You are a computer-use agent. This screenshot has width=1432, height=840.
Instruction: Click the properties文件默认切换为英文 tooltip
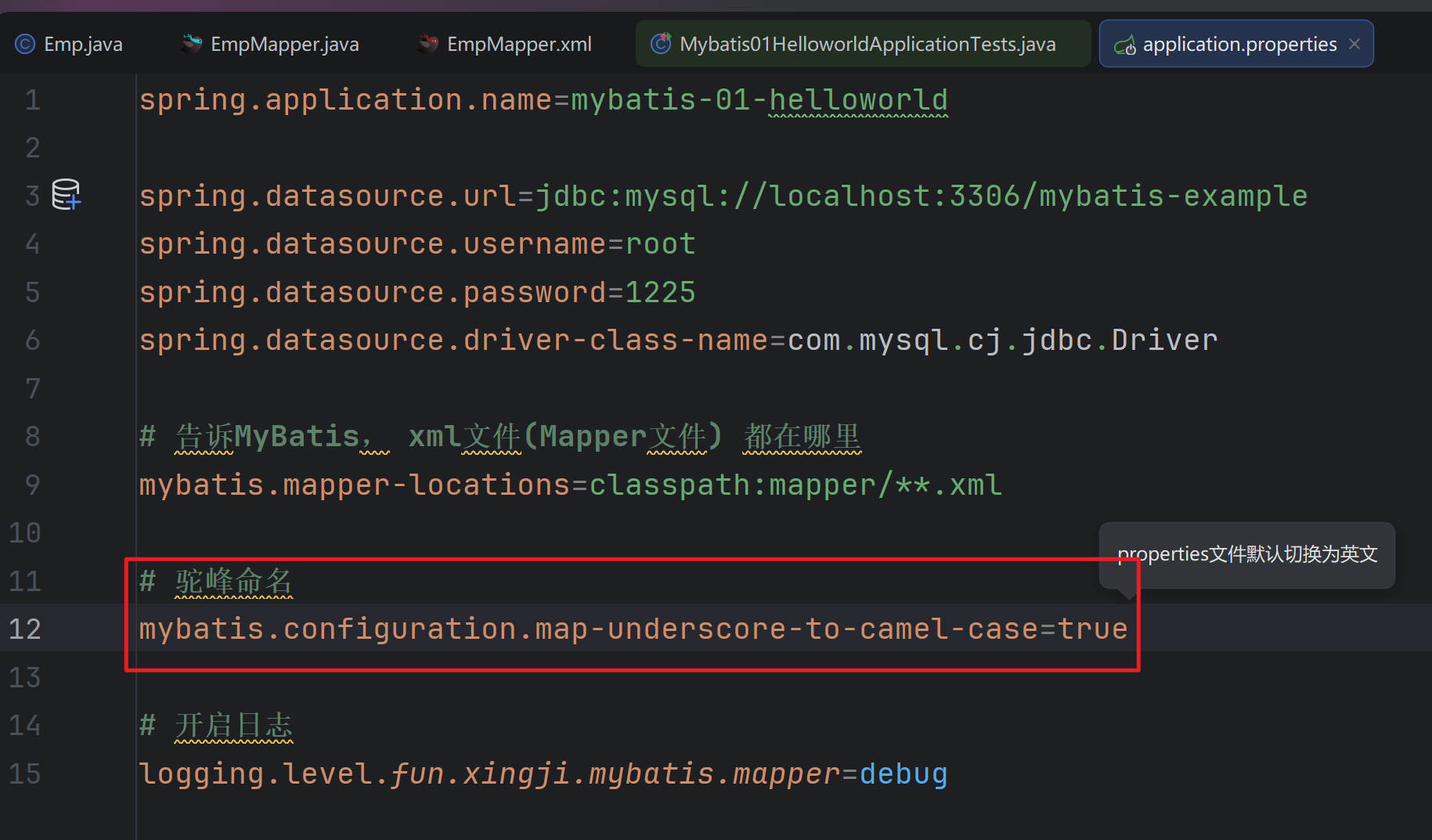pyautogui.click(x=1246, y=554)
